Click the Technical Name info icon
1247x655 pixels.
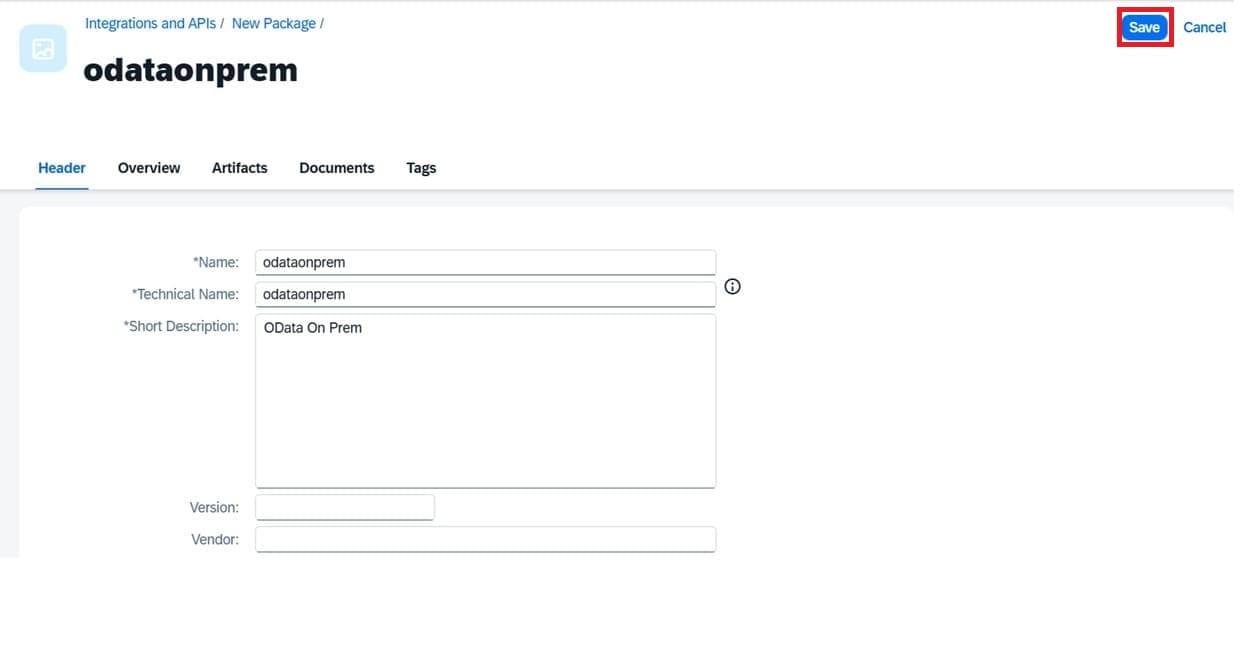point(732,287)
